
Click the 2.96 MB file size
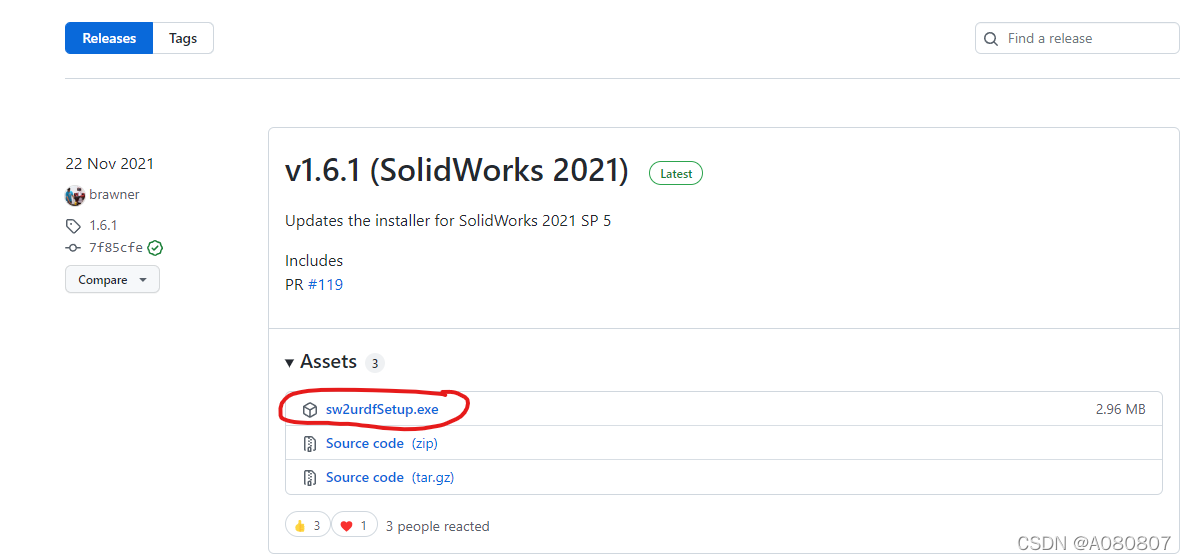pyautogui.click(x=1120, y=409)
